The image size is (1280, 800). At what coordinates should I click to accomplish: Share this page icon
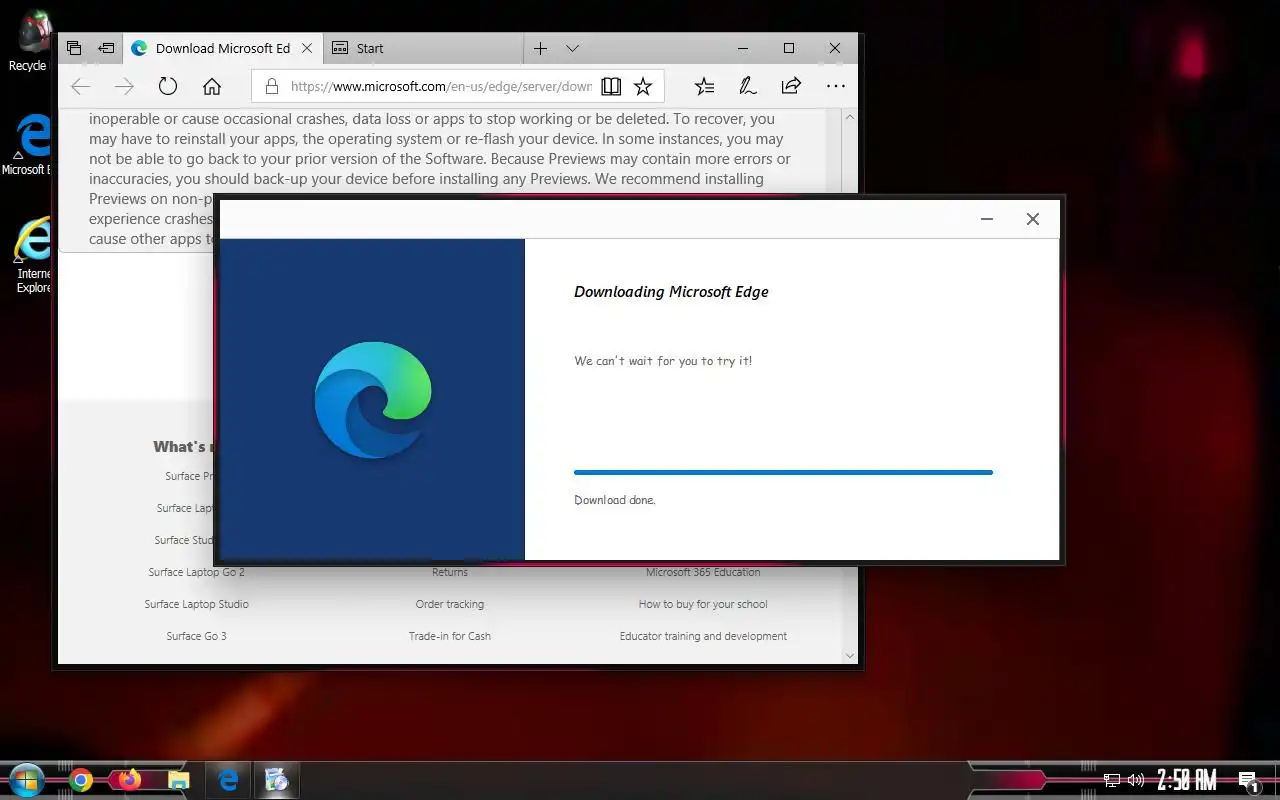point(791,86)
